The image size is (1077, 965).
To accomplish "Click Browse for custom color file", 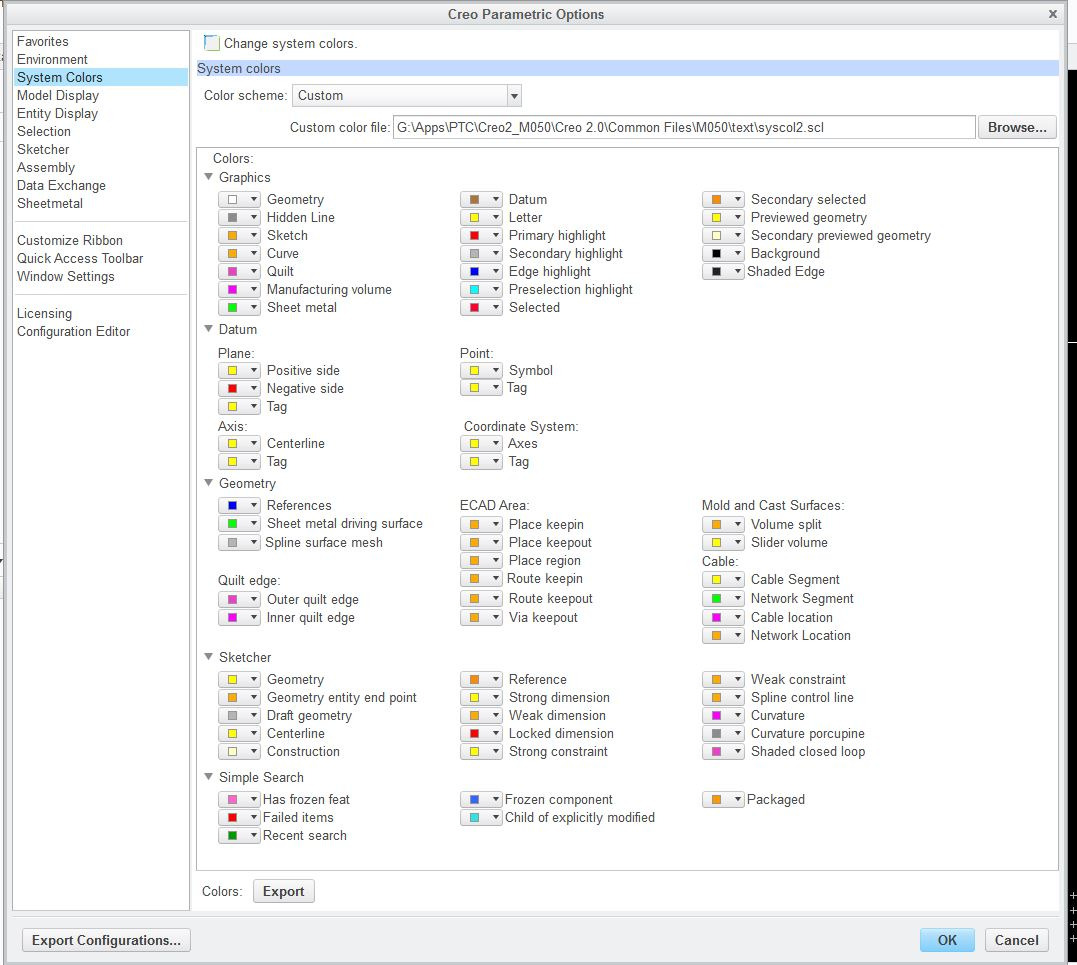I will click(x=1017, y=127).
